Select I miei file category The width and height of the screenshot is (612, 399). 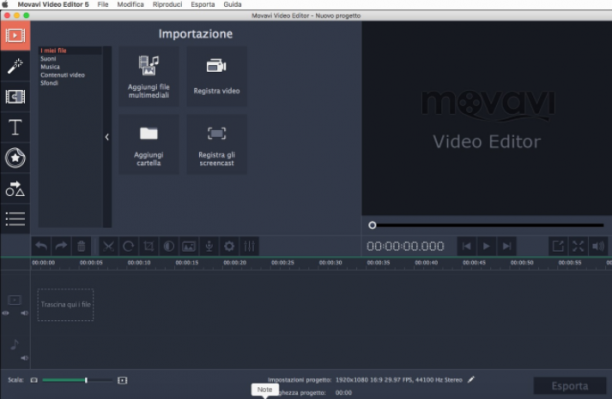pyautogui.click(x=53, y=50)
